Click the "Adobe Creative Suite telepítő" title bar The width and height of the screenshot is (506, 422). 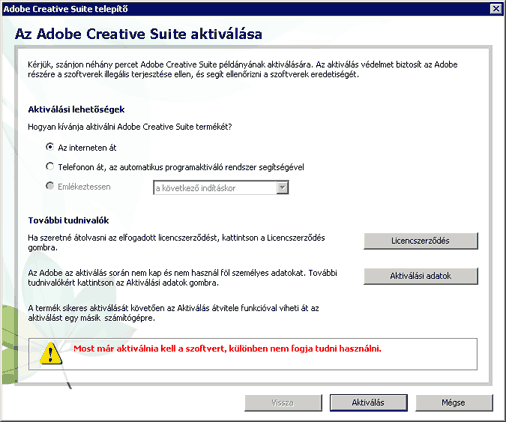click(x=247, y=9)
